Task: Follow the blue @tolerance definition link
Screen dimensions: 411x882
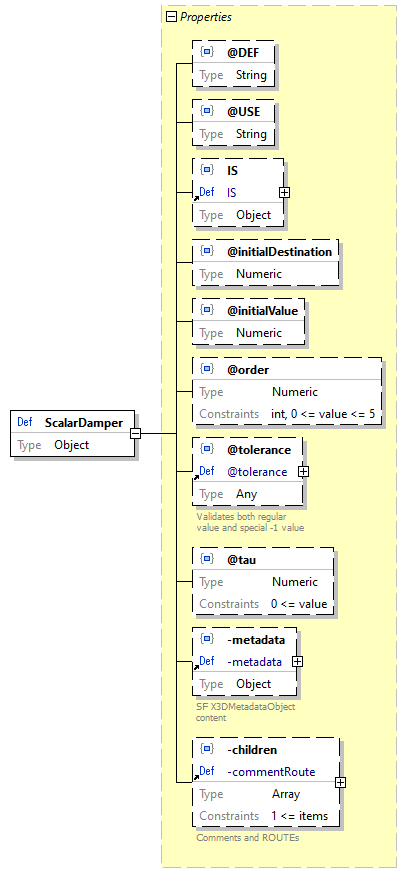Action: pos(257,472)
